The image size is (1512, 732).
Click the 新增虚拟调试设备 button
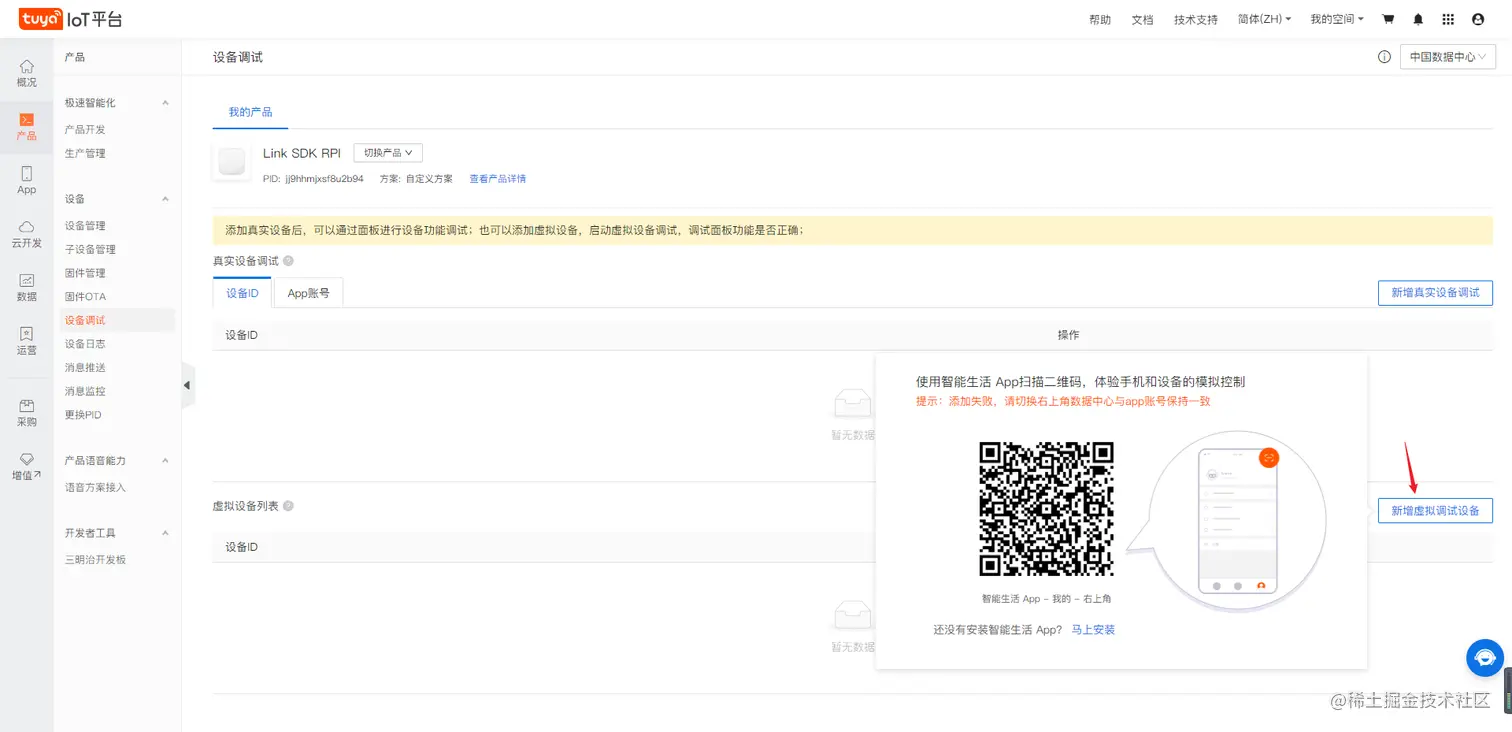click(x=1435, y=510)
